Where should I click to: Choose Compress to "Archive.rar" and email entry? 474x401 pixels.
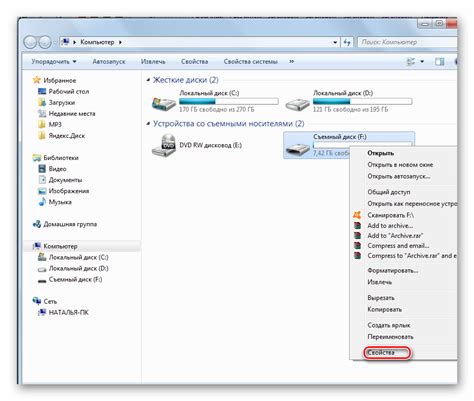(412, 256)
